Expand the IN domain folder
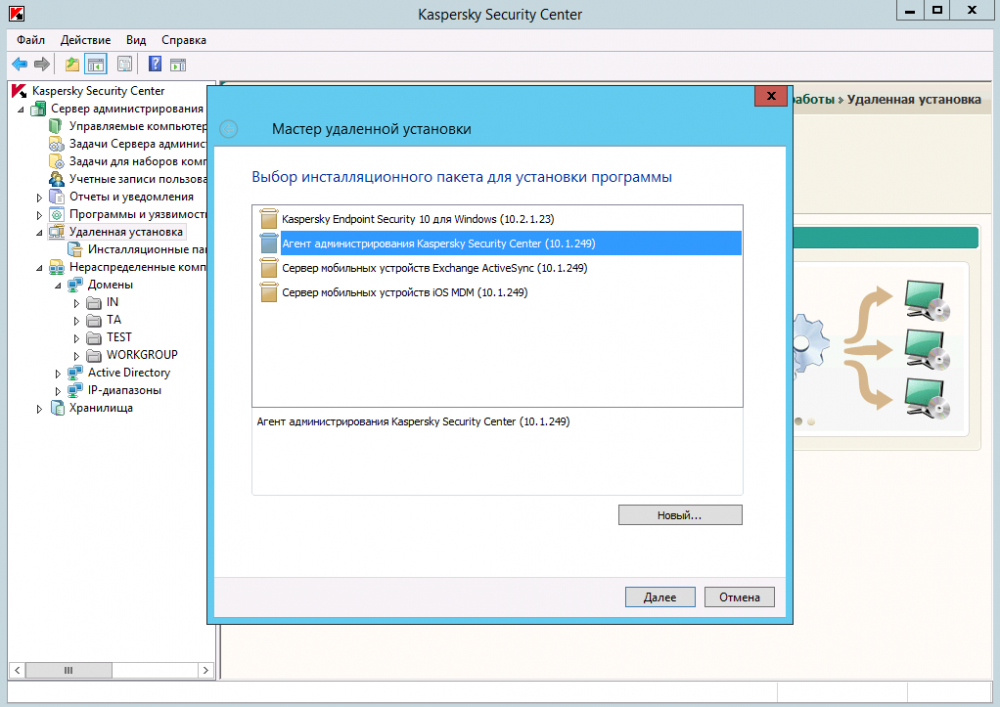 click(x=76, y=303)
